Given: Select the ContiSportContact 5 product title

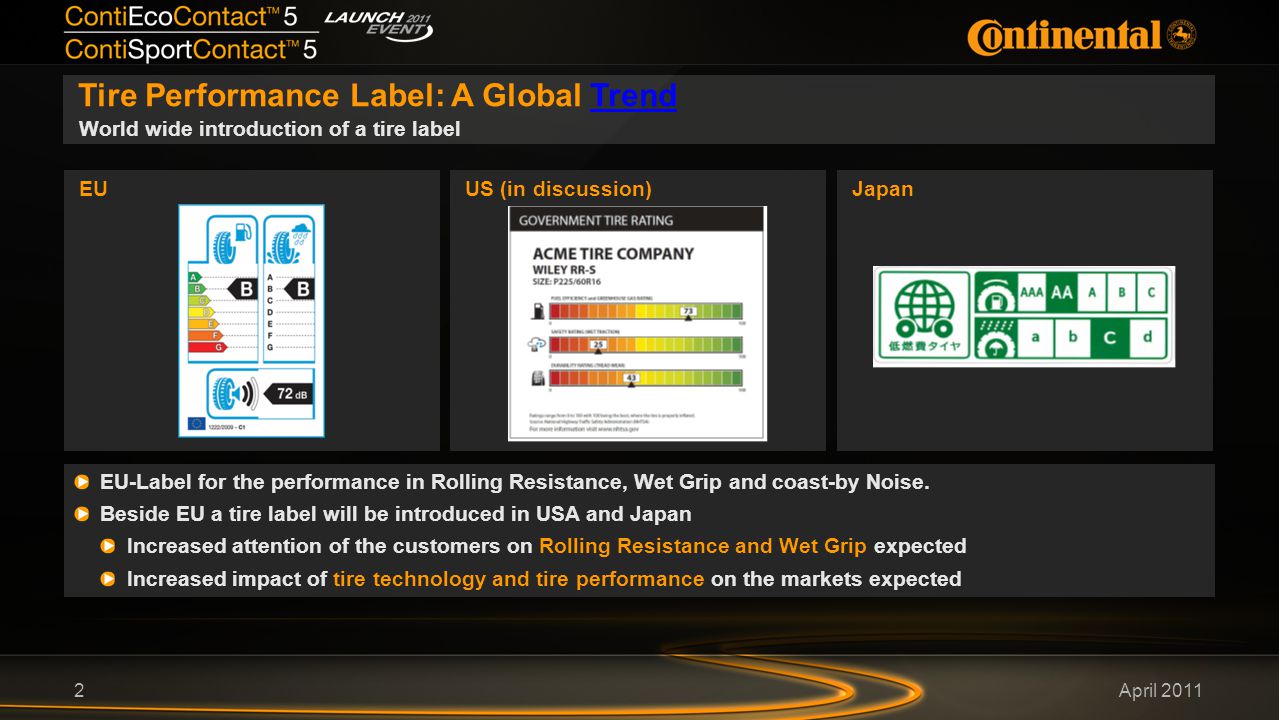Looking at the screenshot, I should 190,48.
